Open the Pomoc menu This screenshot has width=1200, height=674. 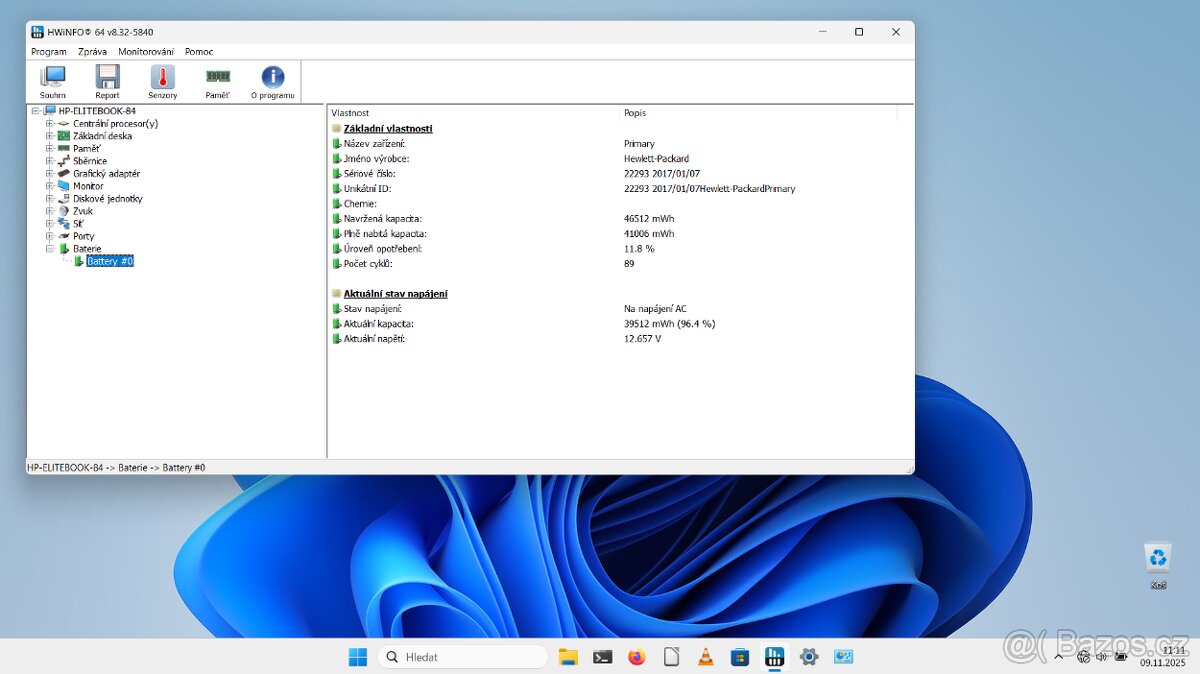tap(198, 51)
